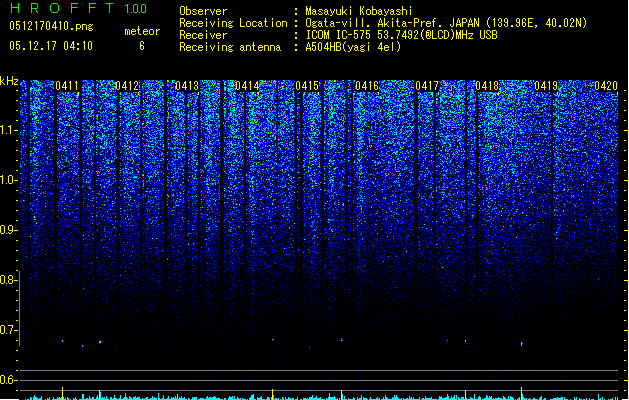The height and width of the screenshot is (400, 629).
Task: Click the 0.6 kHz axis label
Action: point(8,380)
